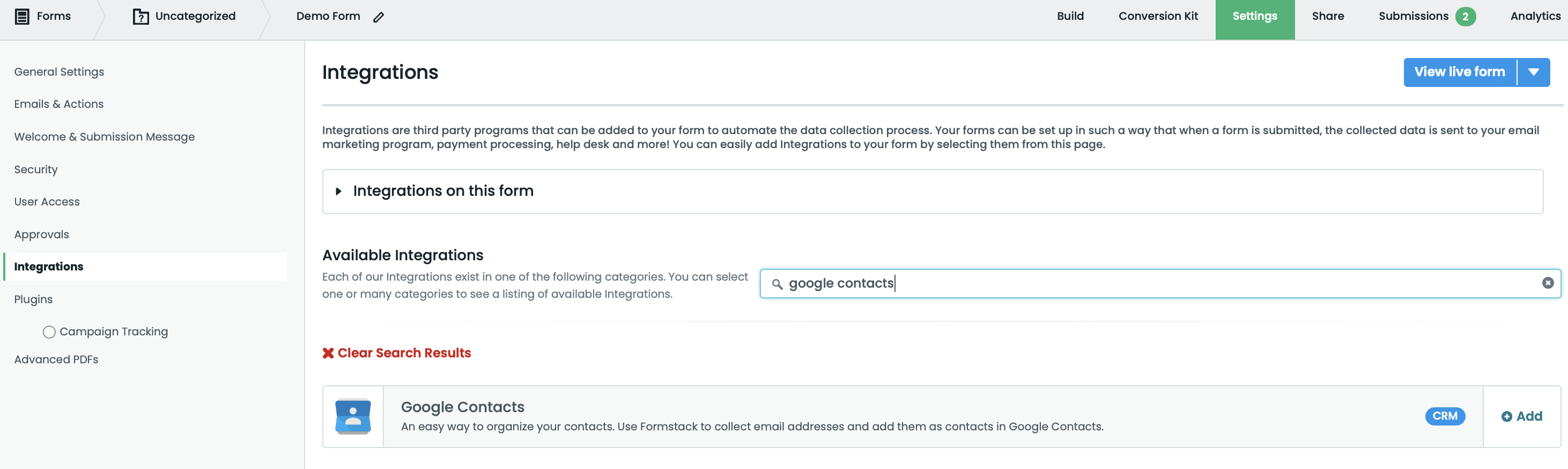
Task: Select the Campaign Tracking radio button
Action: coord(49,332)
